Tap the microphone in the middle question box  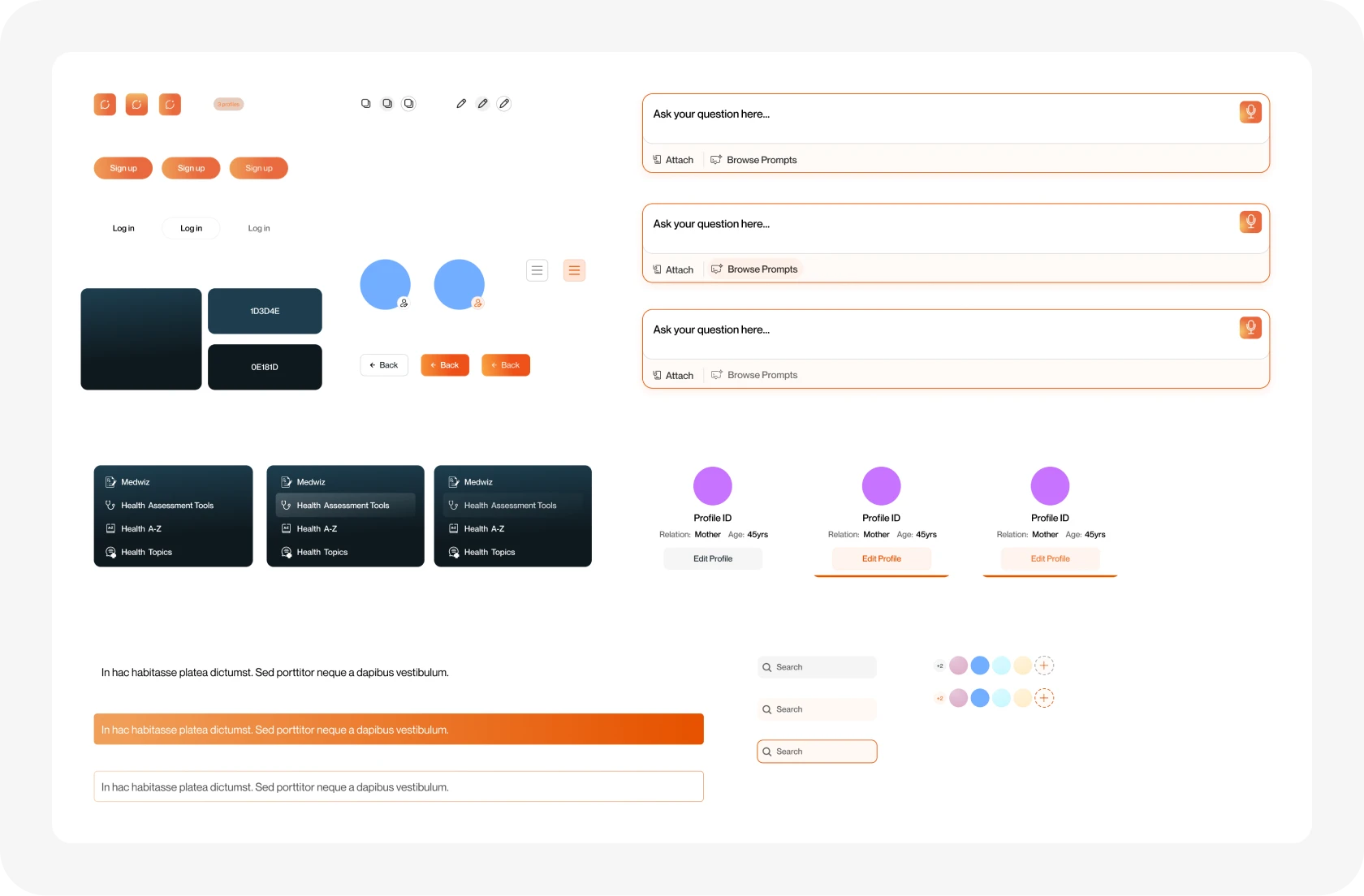(1250, 222)
